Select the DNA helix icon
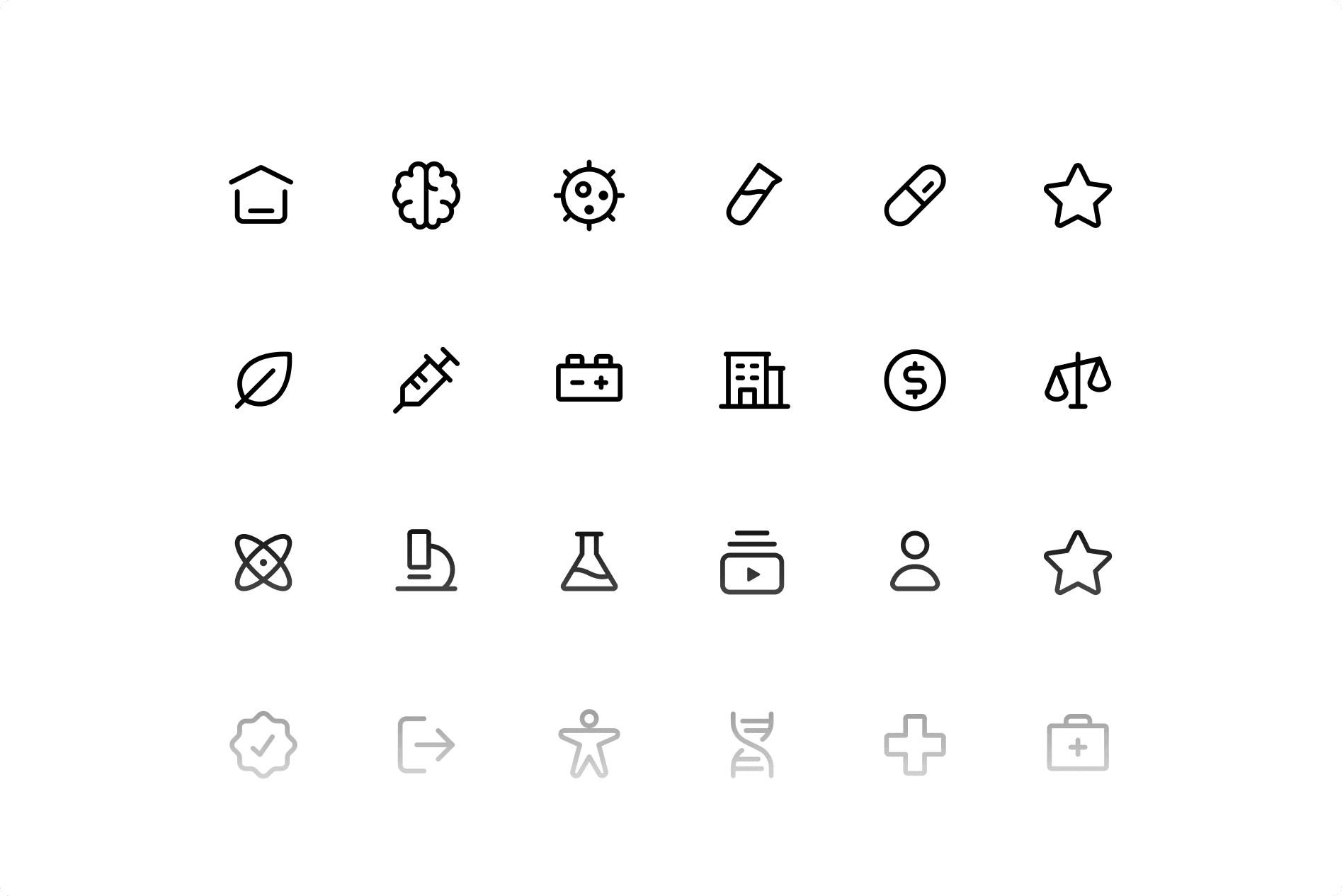 click(752, 745)
